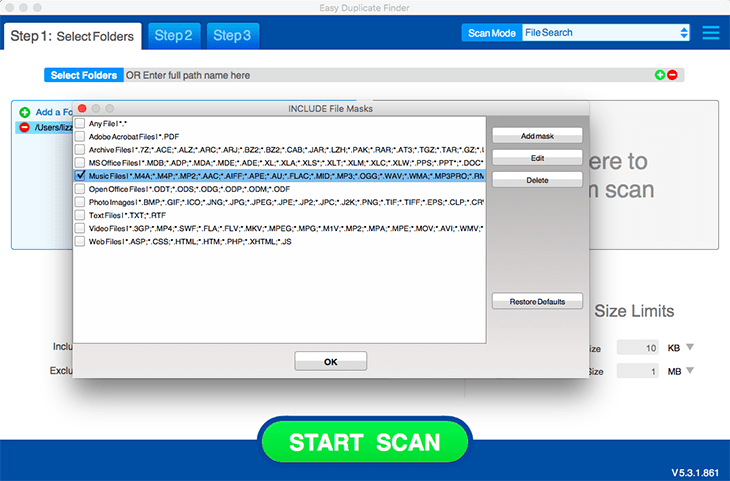
Task: Click the red minus icon in path bar
Action: [672, 75]
